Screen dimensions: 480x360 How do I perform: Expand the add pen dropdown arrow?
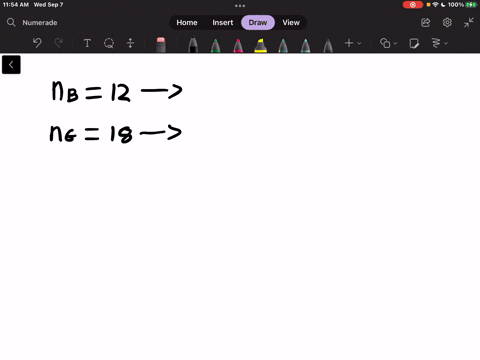pos(359,43)
